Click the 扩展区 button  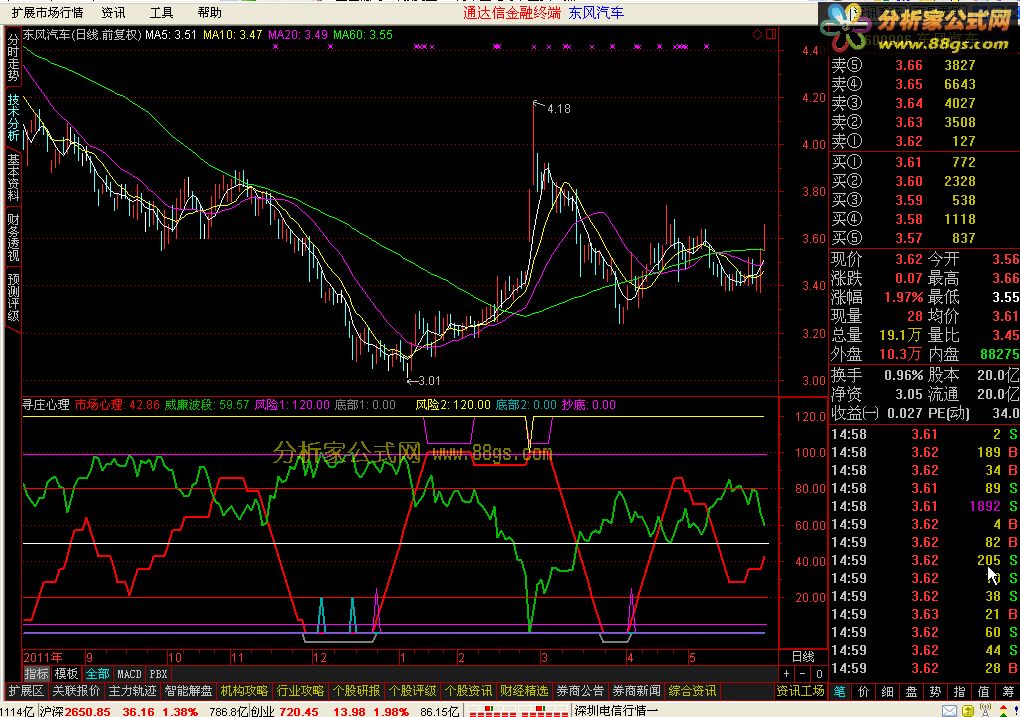(x=26, y=691)
